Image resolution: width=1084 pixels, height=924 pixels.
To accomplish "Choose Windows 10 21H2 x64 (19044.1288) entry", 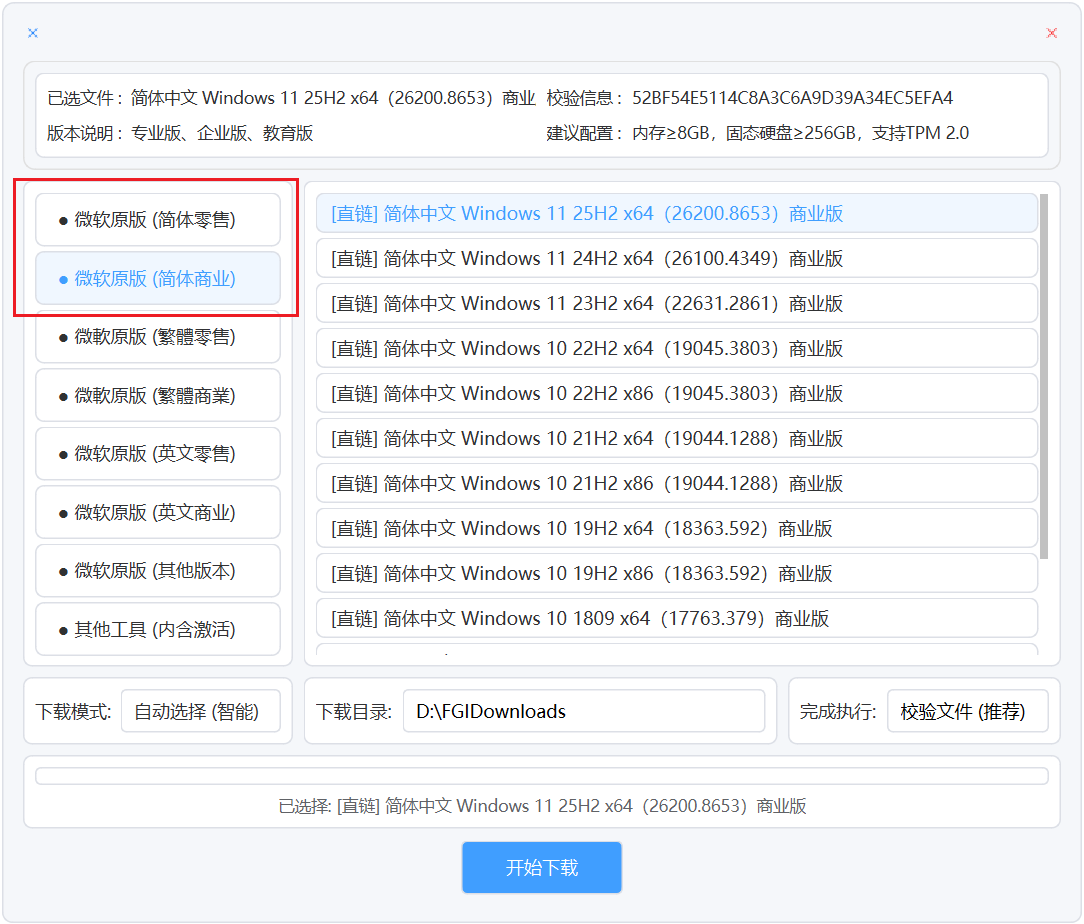I will click(677, 438).
